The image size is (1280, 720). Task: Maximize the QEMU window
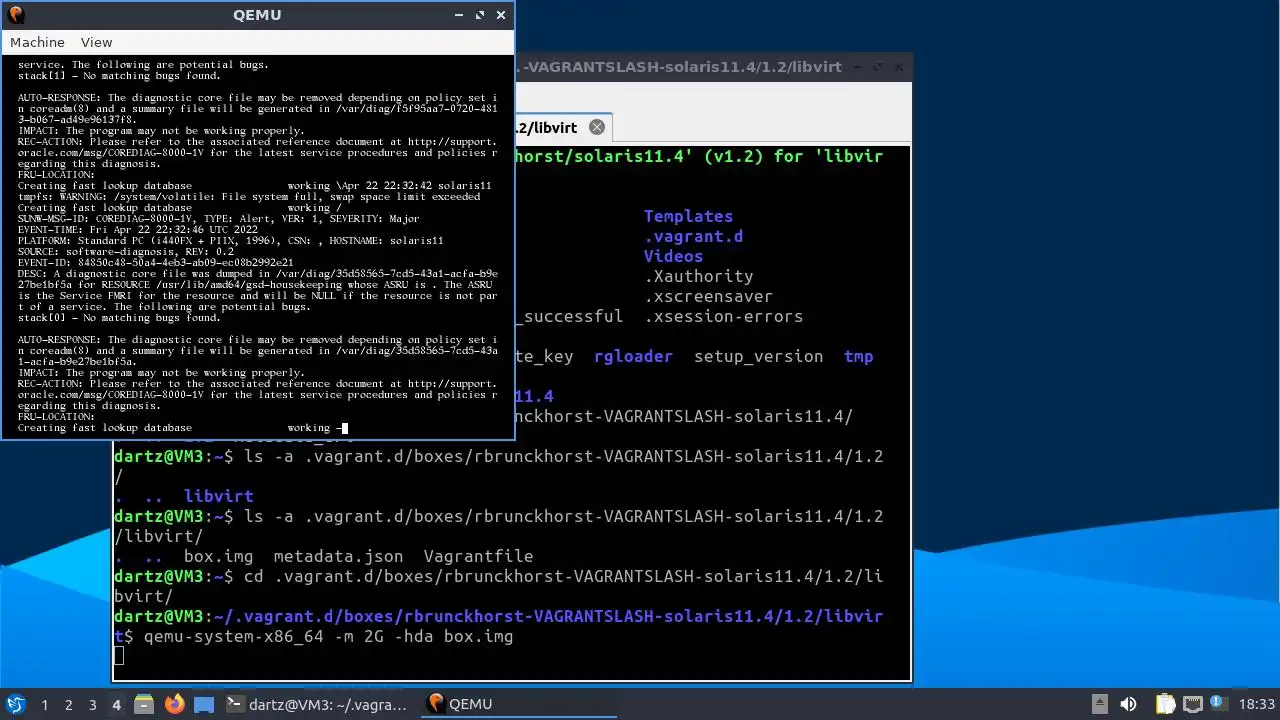pos(480,15)
